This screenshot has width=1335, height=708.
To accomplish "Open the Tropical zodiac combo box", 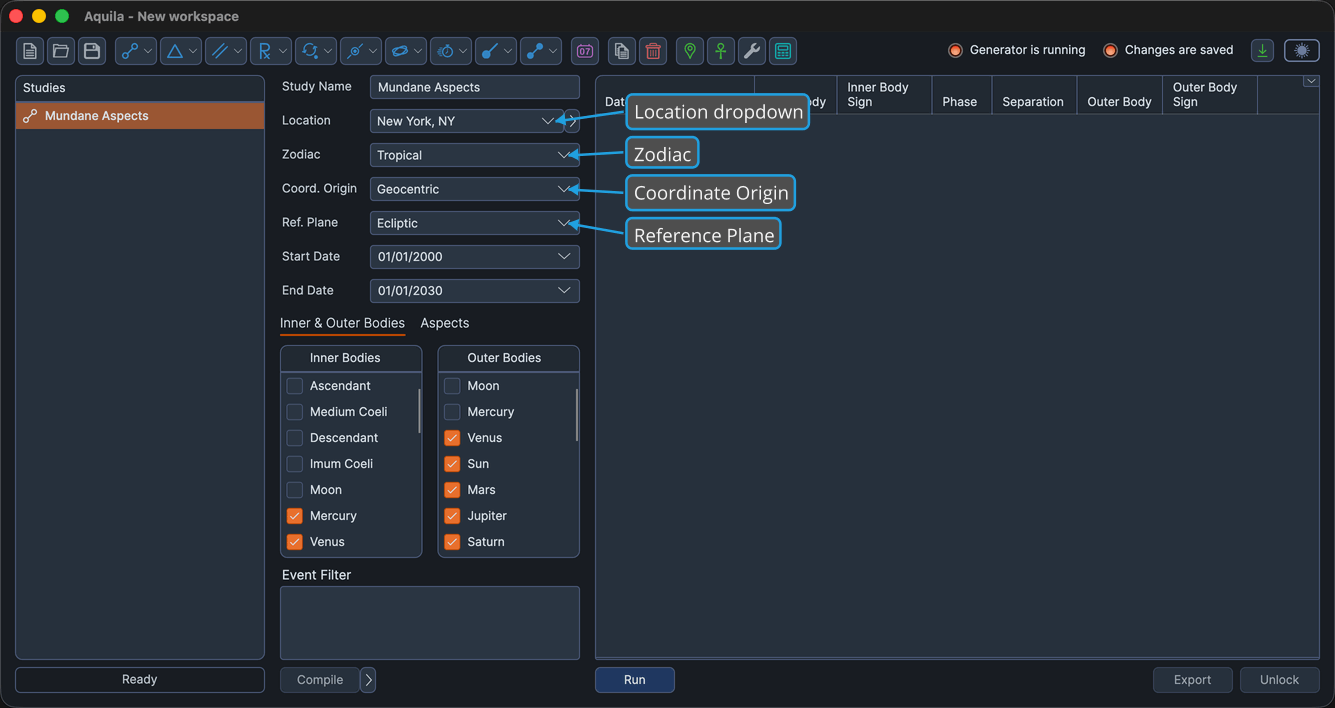I will (475, 155).
